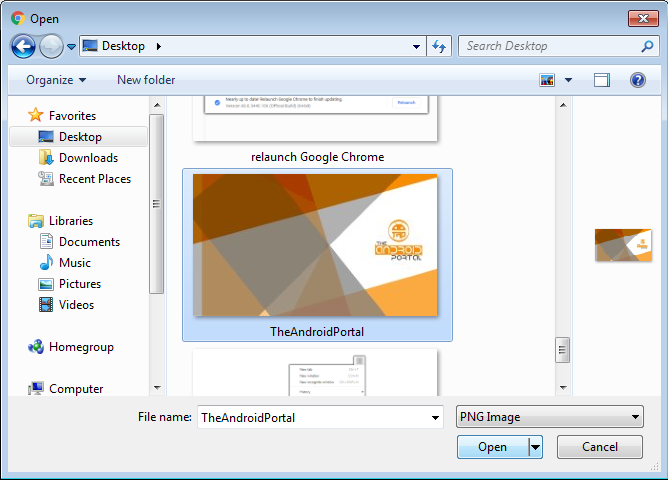Click file list scroll up arrow
The height and width of the screenshot is (480, 668).
563,105
